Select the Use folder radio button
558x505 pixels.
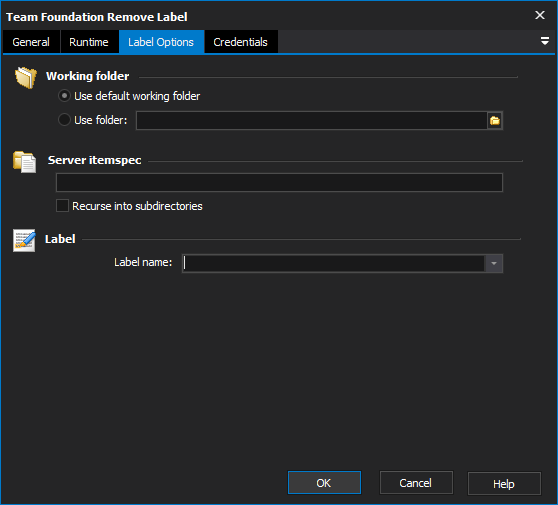[64, 120]
